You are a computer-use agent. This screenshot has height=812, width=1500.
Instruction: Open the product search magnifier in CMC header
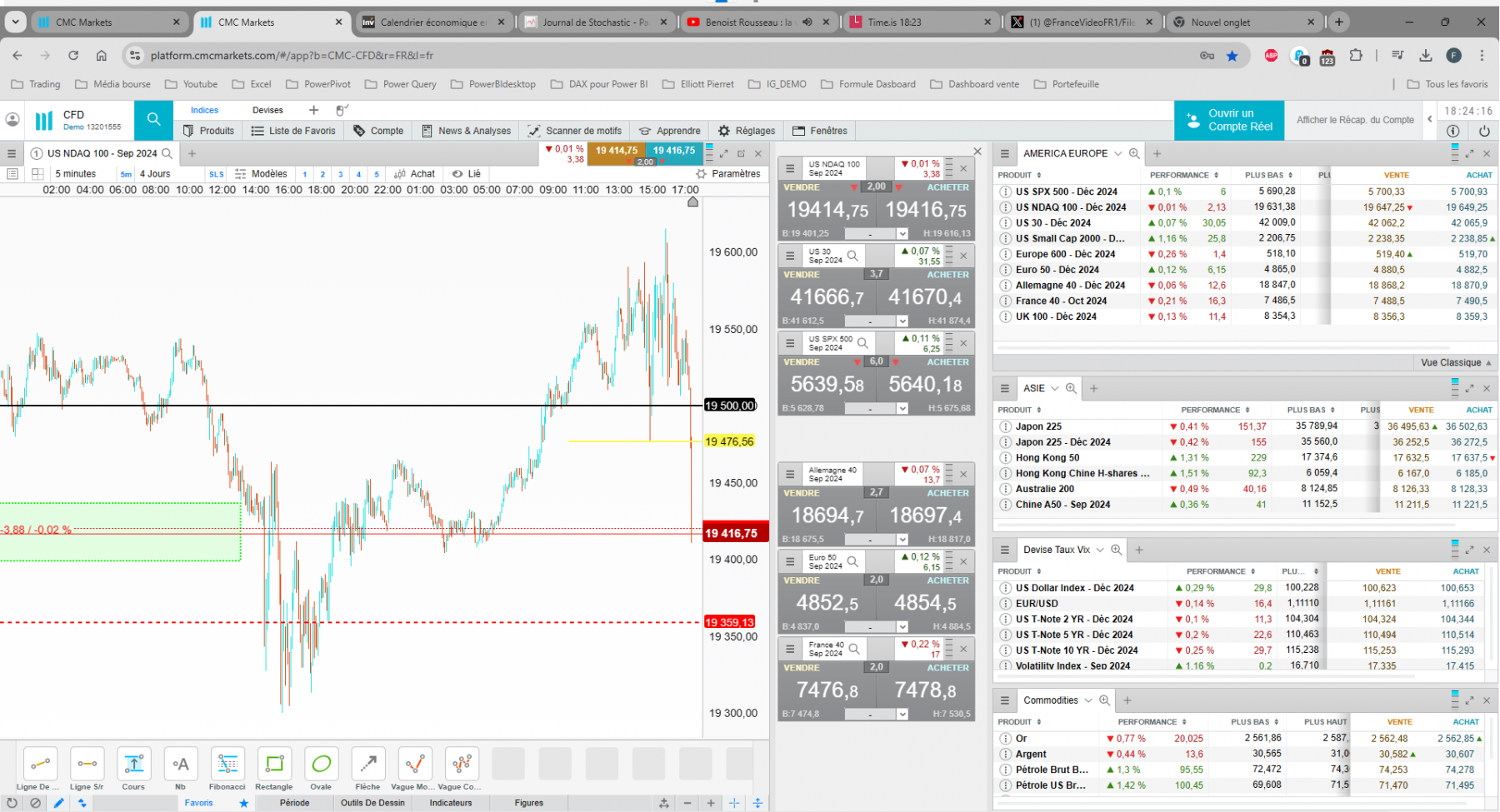[153, 120]
